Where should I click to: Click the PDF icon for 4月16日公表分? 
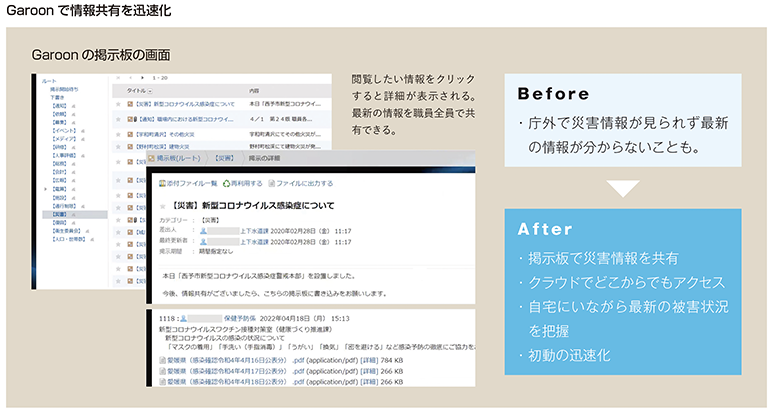click(163, 360)
